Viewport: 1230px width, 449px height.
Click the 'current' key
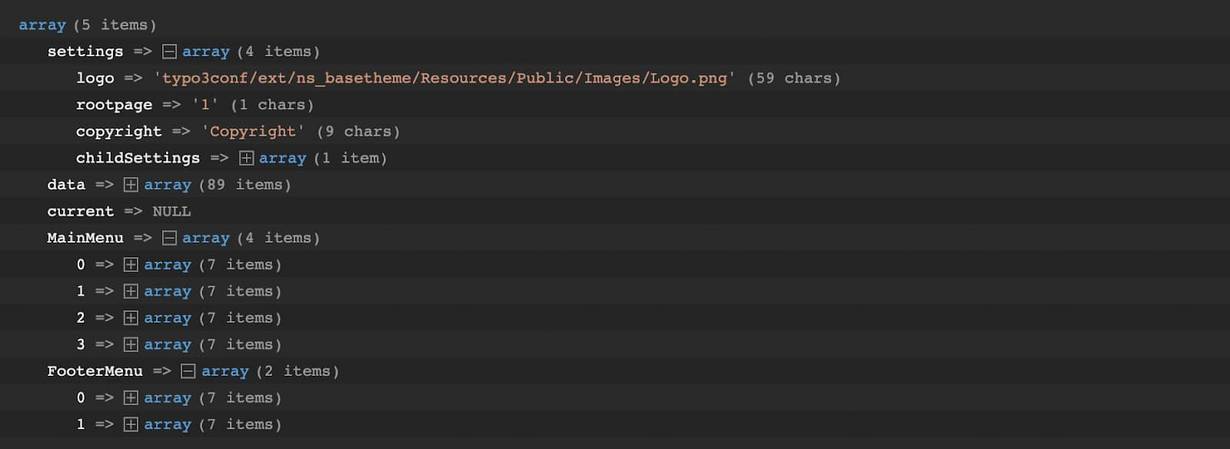point(80,211)
